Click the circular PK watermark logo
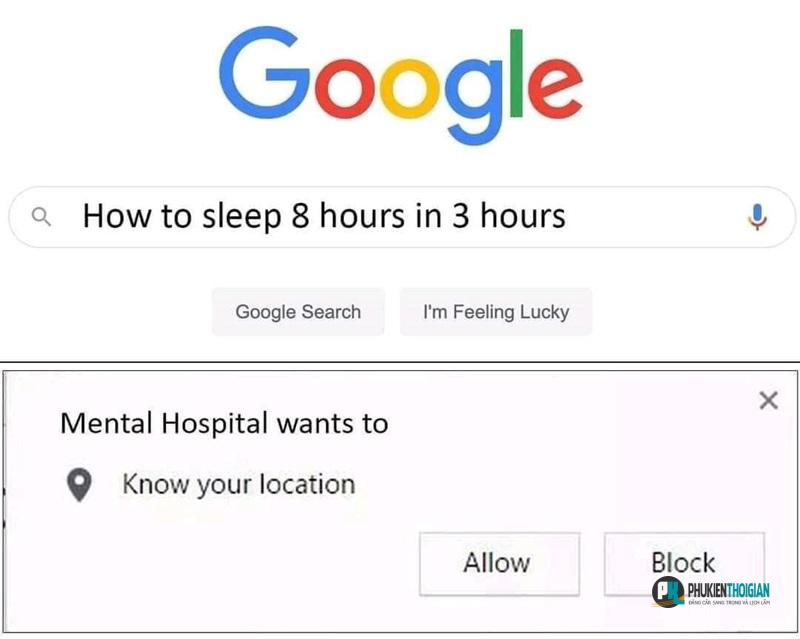Image resolution: width=800 pixels, height=639 pixels. click(668, 592)
